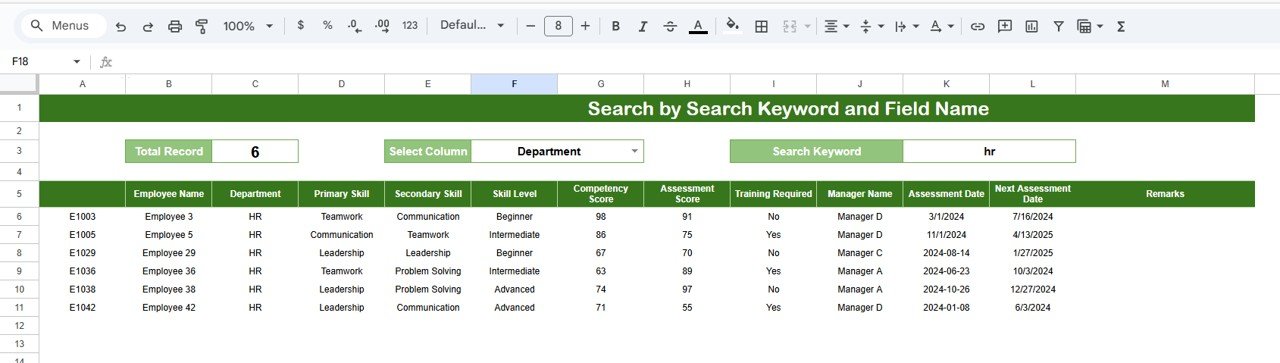
Task: Select the select-all corner box
Action: coord(19,84)
